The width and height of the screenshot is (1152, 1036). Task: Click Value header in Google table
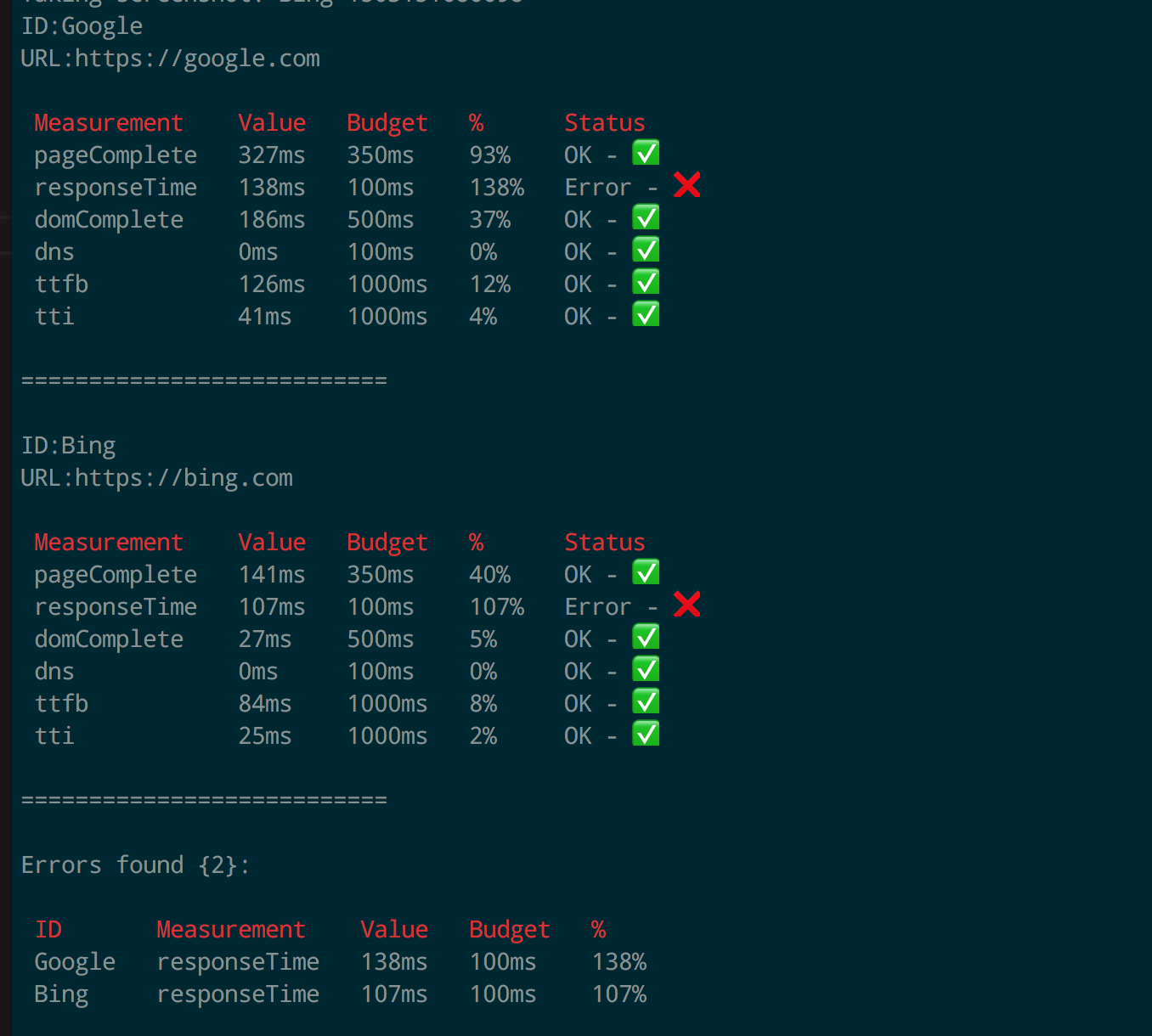272,123
